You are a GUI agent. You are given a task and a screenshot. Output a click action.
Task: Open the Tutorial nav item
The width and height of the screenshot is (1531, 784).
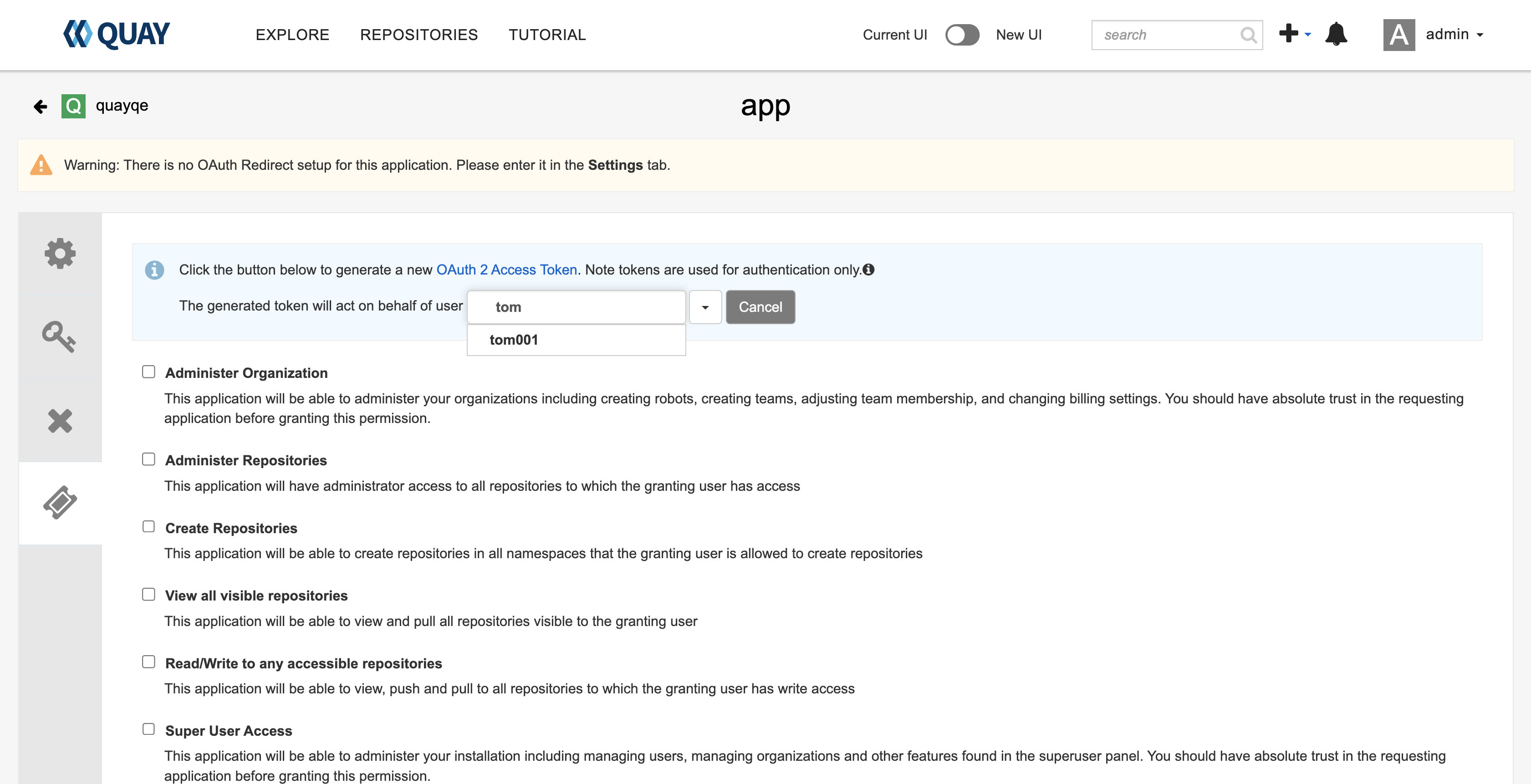tap(547, 35)
